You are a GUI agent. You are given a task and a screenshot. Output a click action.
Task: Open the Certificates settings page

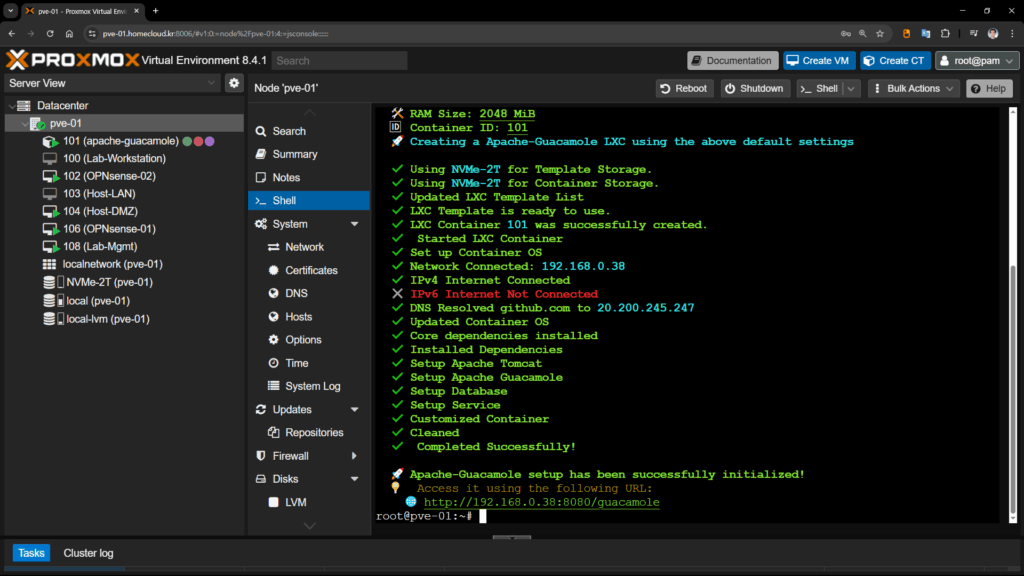click(x=311, y=270)
